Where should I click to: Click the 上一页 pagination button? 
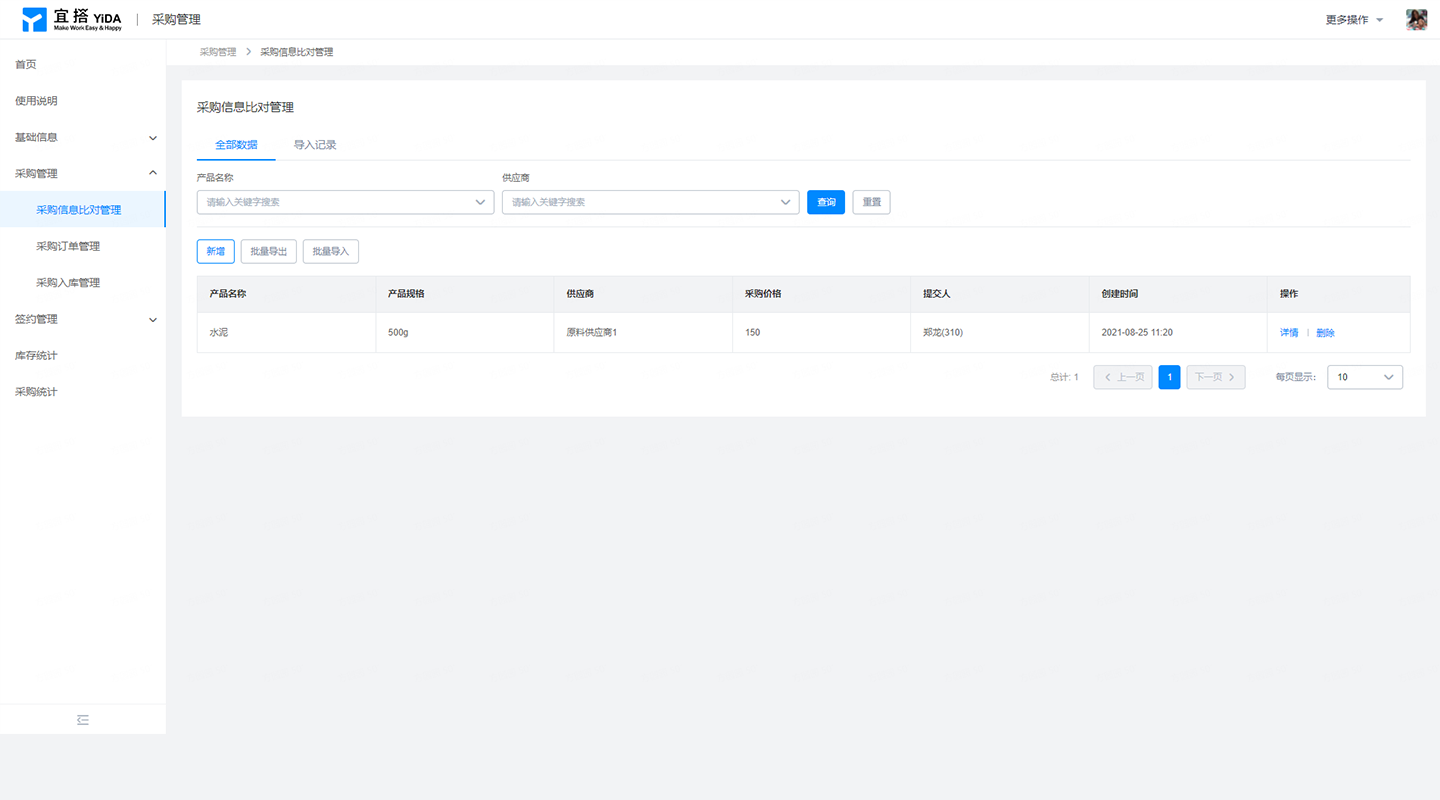[1123, 377]
